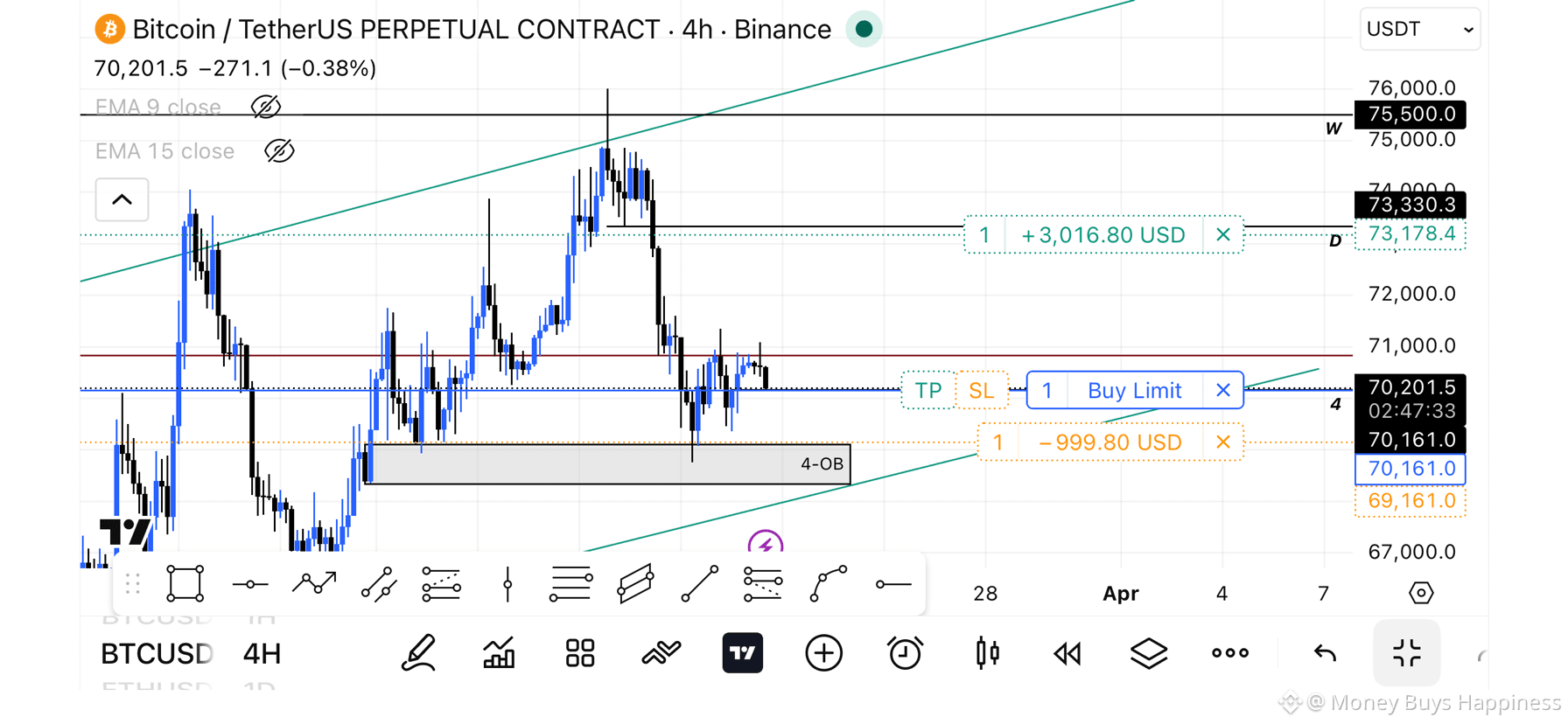Screen dimensions: 1568x724
Task: Click the 69,161.0 stop loss price tag
Action: [x=1410, y=501]
